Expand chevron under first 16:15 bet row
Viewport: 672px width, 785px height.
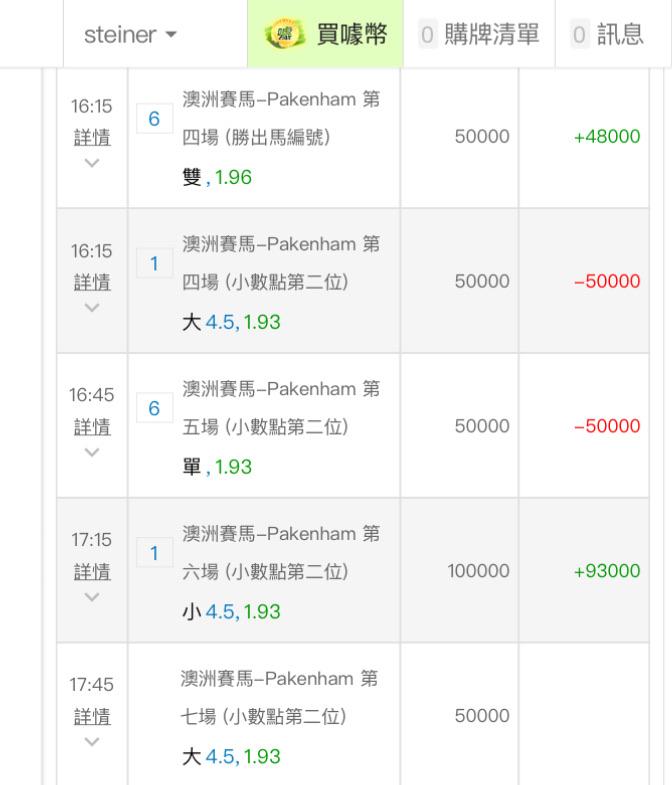pyautogui.click(x=92, y=163)
